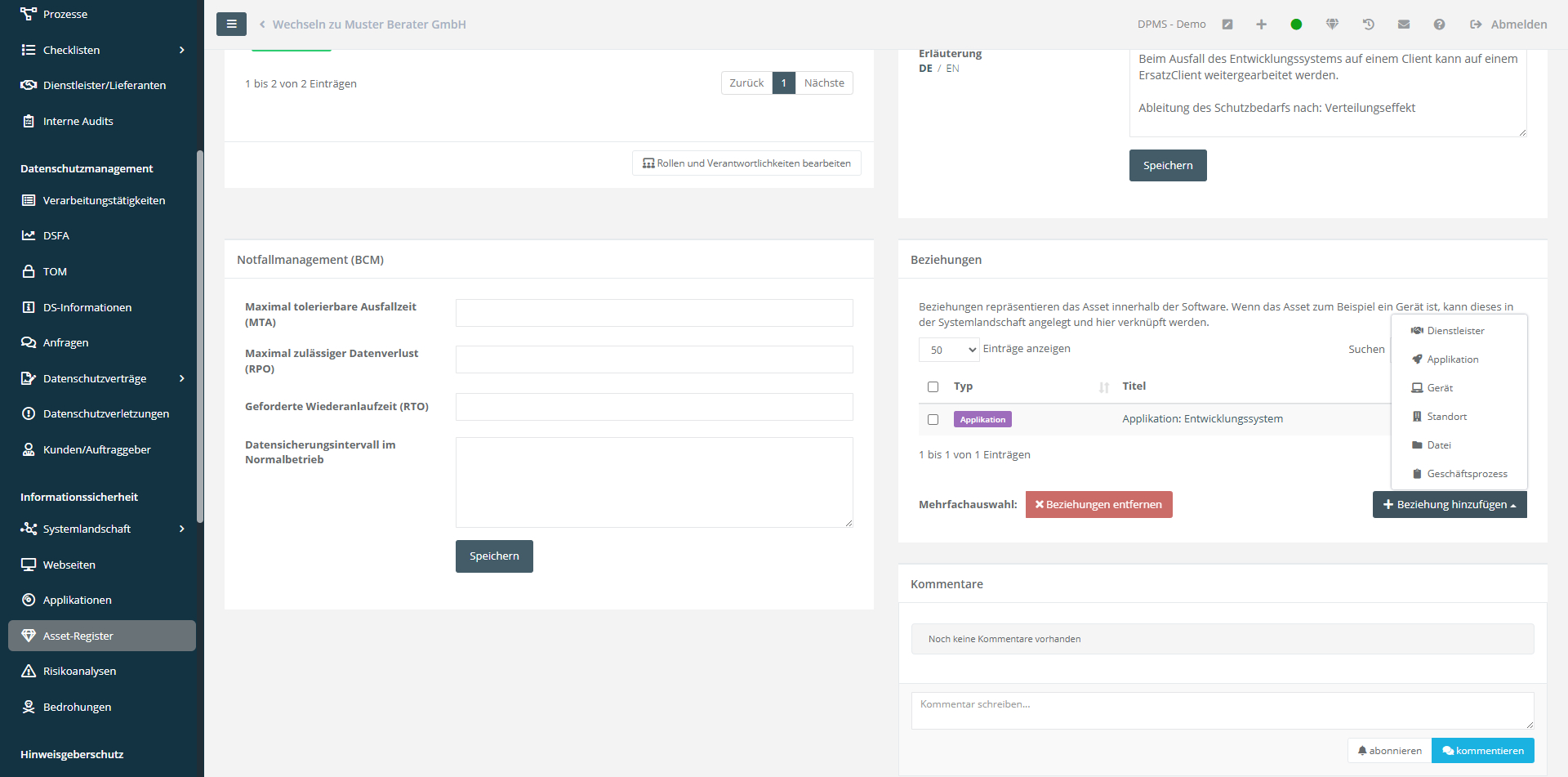The height and width of the screenshot is (777, 1568).
Task: Expand the Checklisten sidebar submenu
Action: [181, 50]
